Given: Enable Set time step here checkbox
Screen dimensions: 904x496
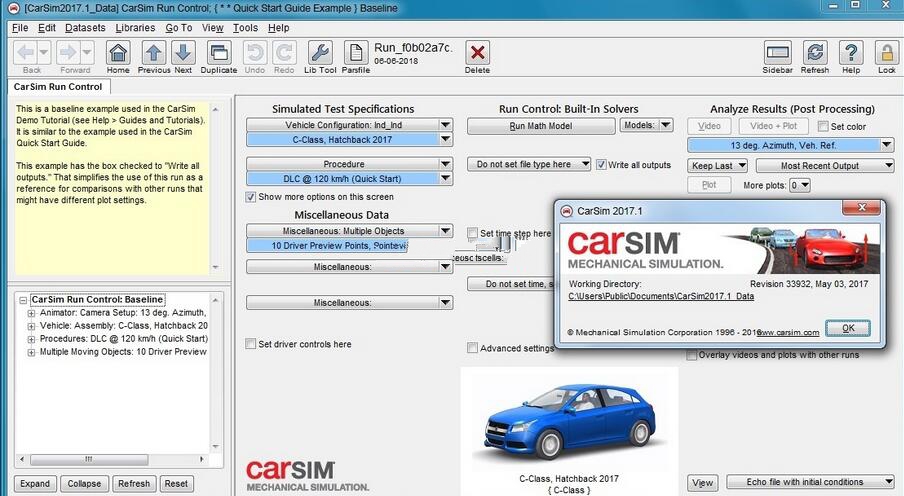Looking at the screenshot, I should (x=472, y=233).
